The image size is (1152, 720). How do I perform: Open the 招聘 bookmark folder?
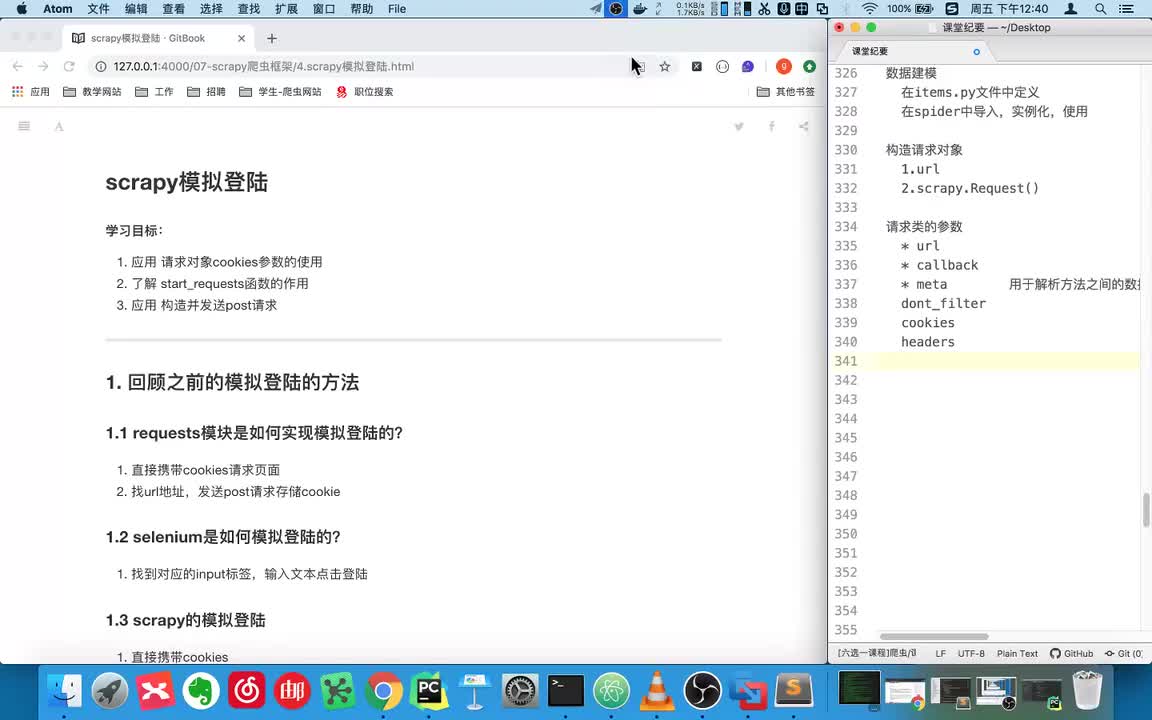(206, 92)
